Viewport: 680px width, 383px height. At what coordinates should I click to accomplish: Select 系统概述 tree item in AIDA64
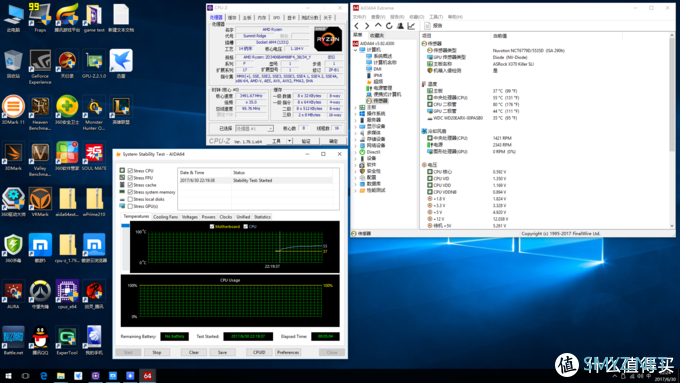379,56
